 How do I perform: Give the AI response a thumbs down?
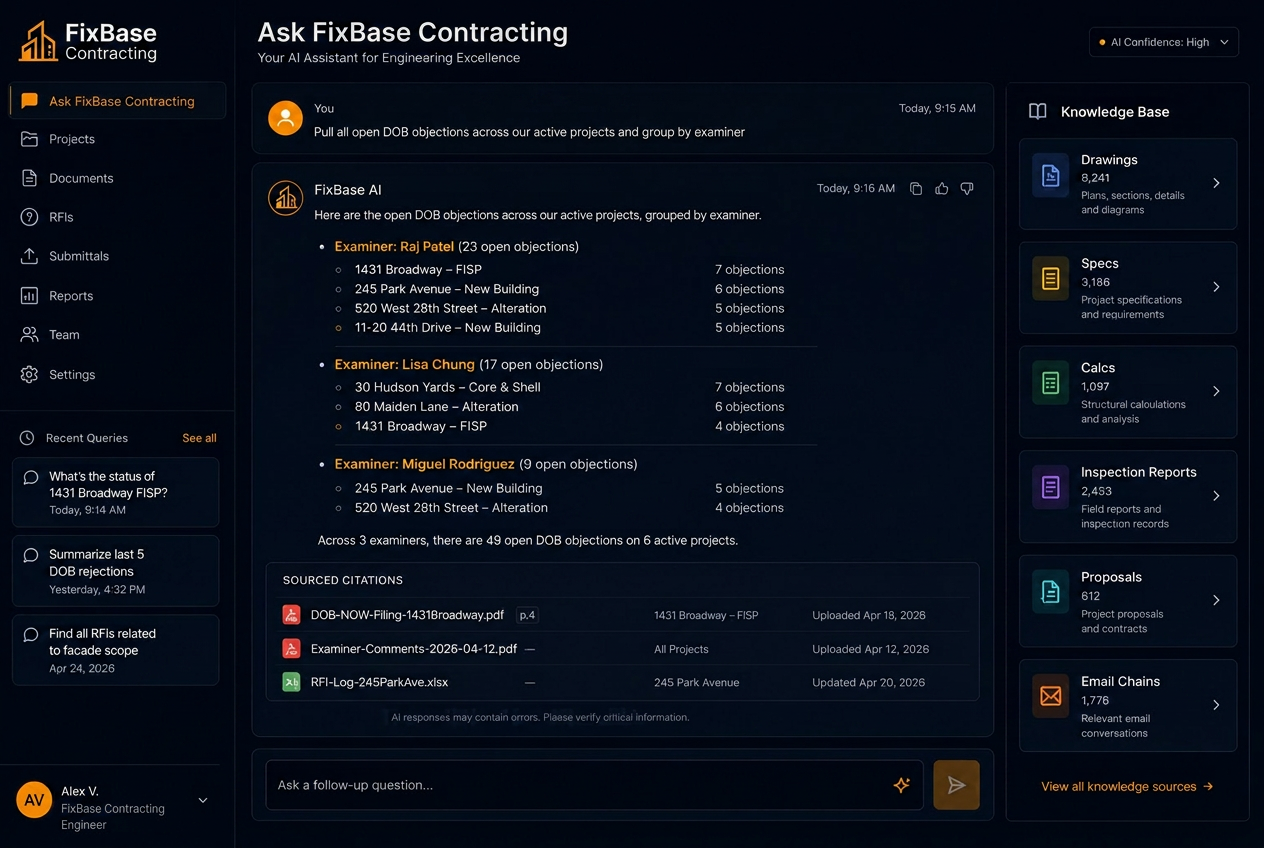click(x=967, y=189)
